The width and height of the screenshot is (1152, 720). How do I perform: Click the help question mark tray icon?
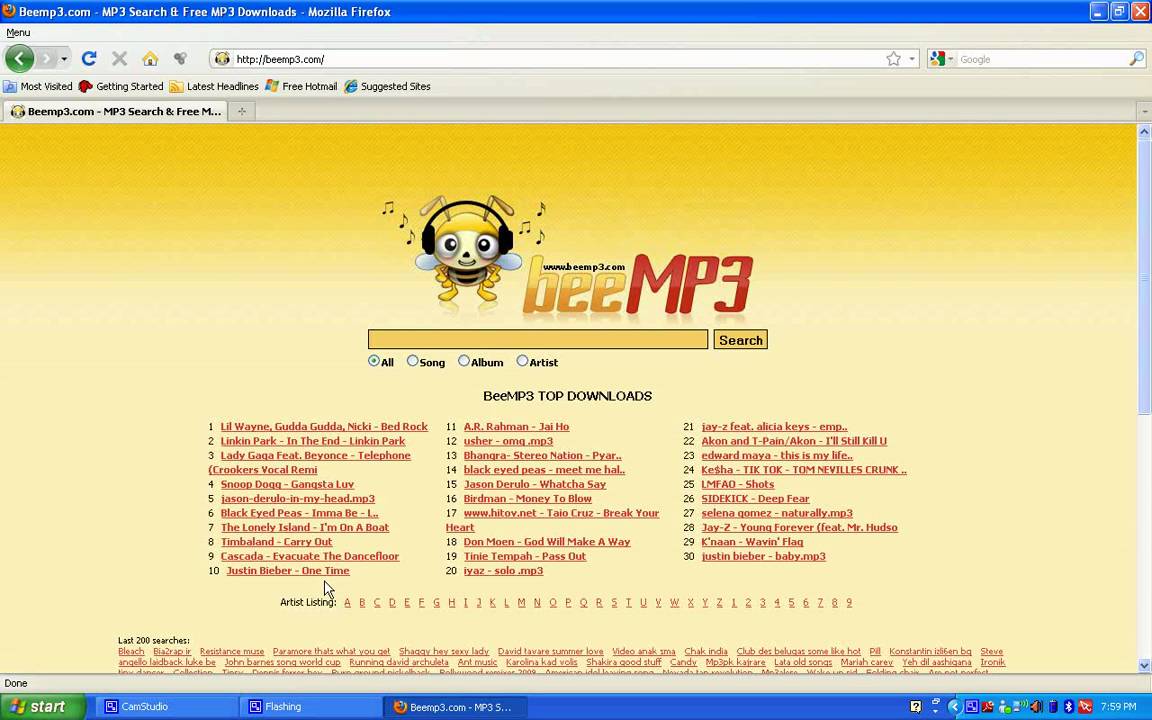(915, 707)
